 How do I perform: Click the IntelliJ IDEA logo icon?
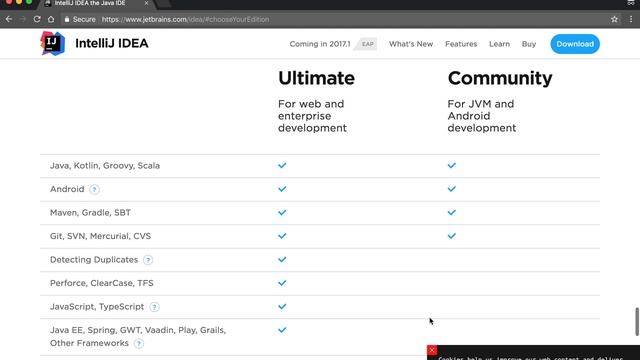tap(53, 43)
